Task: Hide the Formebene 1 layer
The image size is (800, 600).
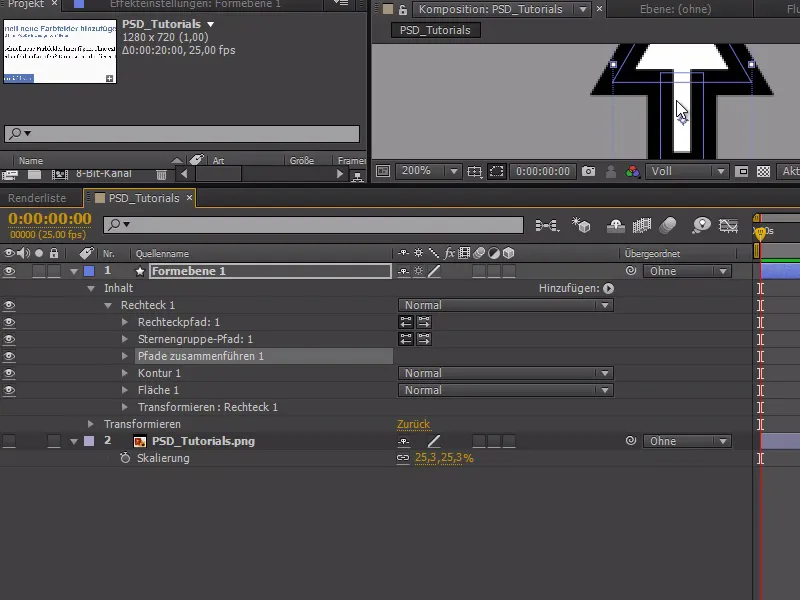Action: click(9, 271)
